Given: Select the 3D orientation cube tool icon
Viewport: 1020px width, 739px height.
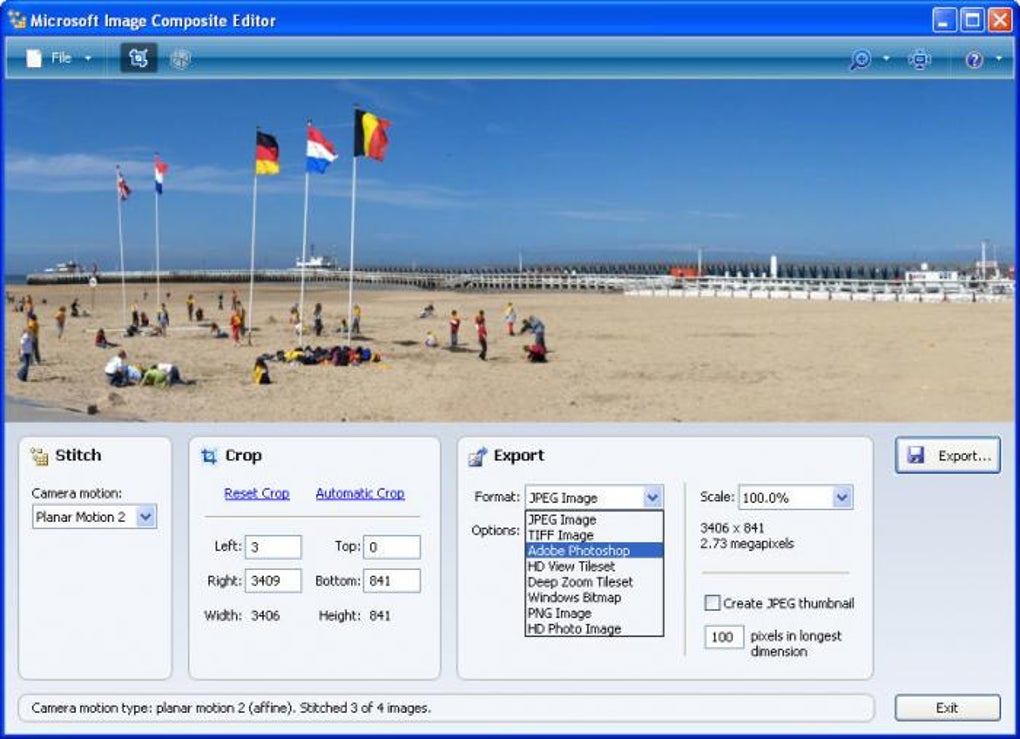Looking at the screenshot, I should click(x=180, y=59).
